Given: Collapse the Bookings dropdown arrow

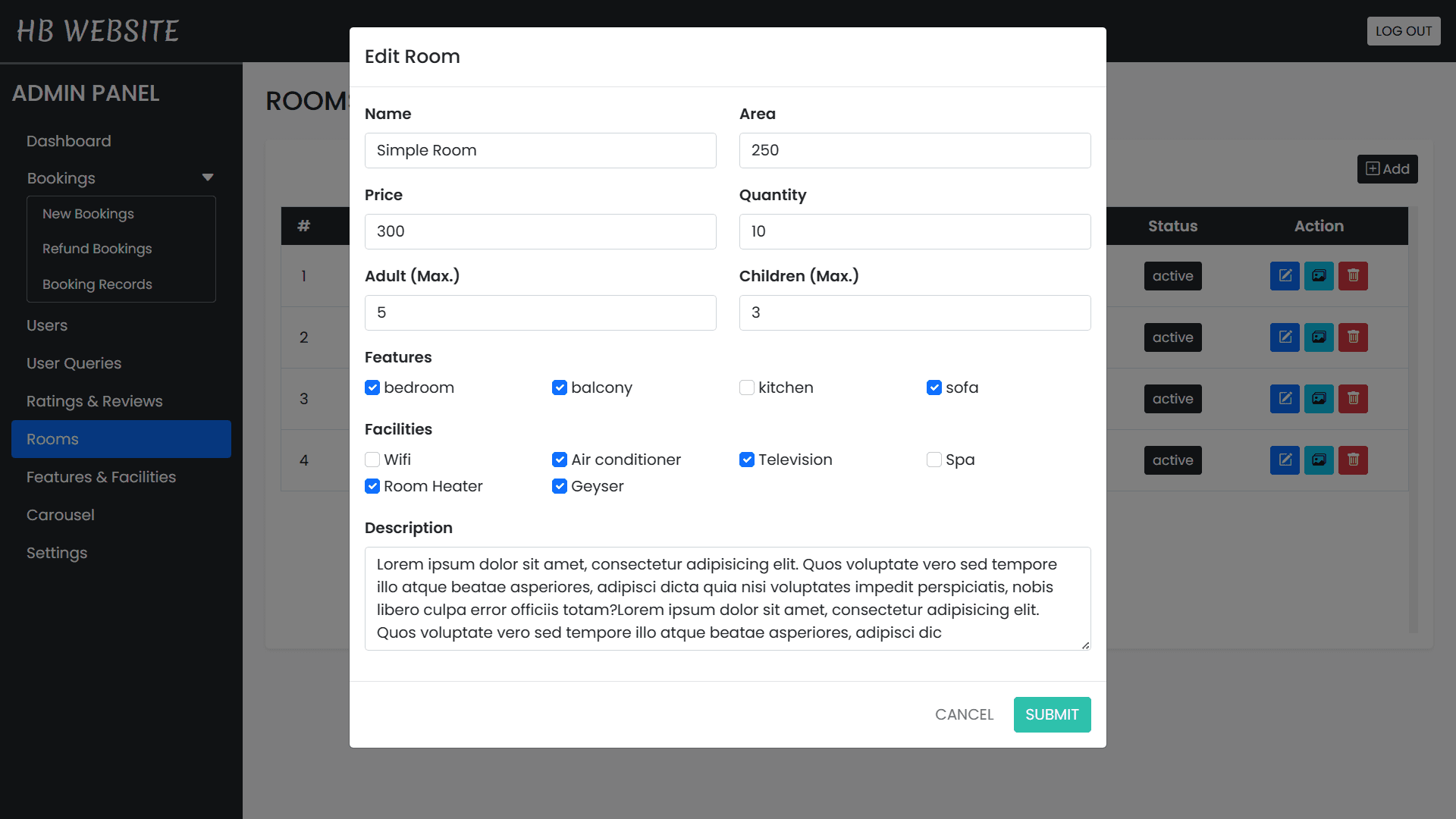Looking at the screenshot, I should pyautogui.click(x=207, y=178).
